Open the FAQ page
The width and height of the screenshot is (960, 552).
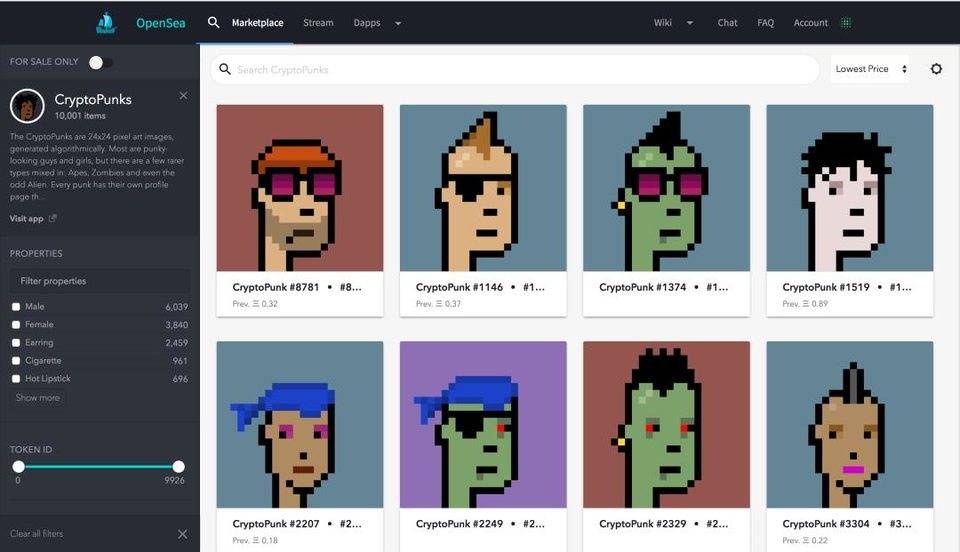[x=765, y=23]
